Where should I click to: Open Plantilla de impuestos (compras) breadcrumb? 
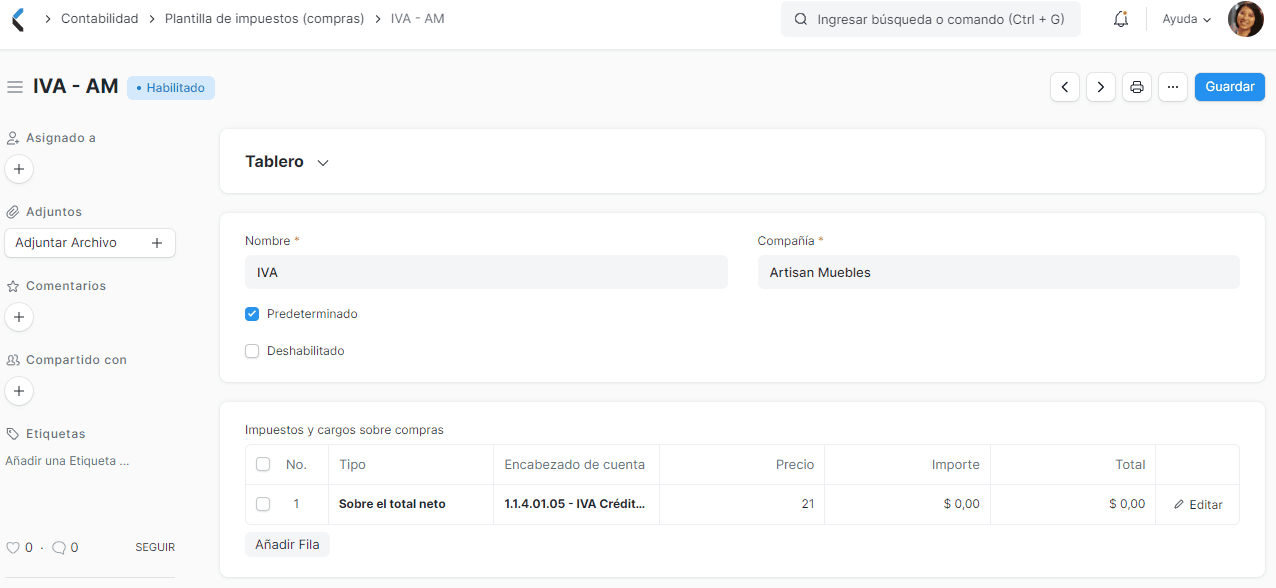264,19
